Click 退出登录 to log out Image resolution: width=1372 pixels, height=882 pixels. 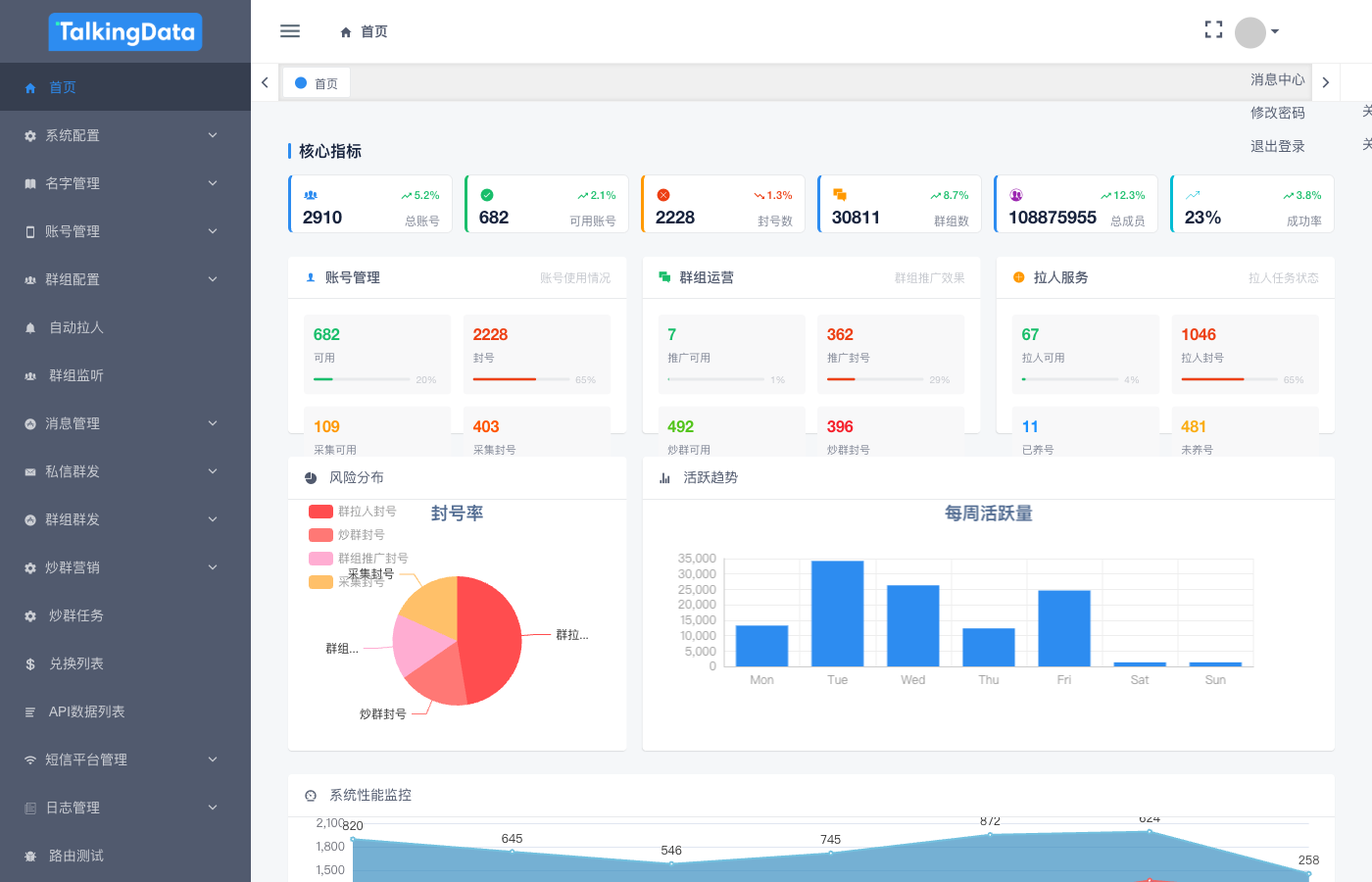tap(1277, 146)
